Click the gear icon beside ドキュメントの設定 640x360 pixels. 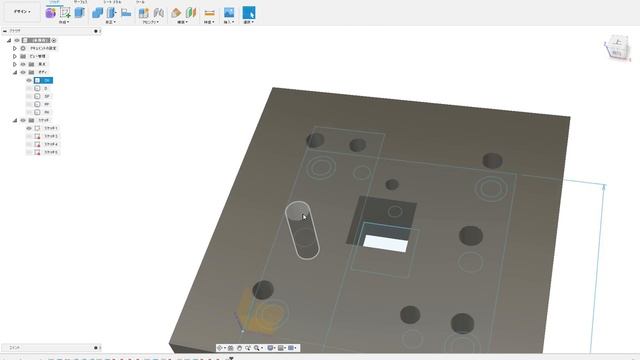(x=23, y=48)
